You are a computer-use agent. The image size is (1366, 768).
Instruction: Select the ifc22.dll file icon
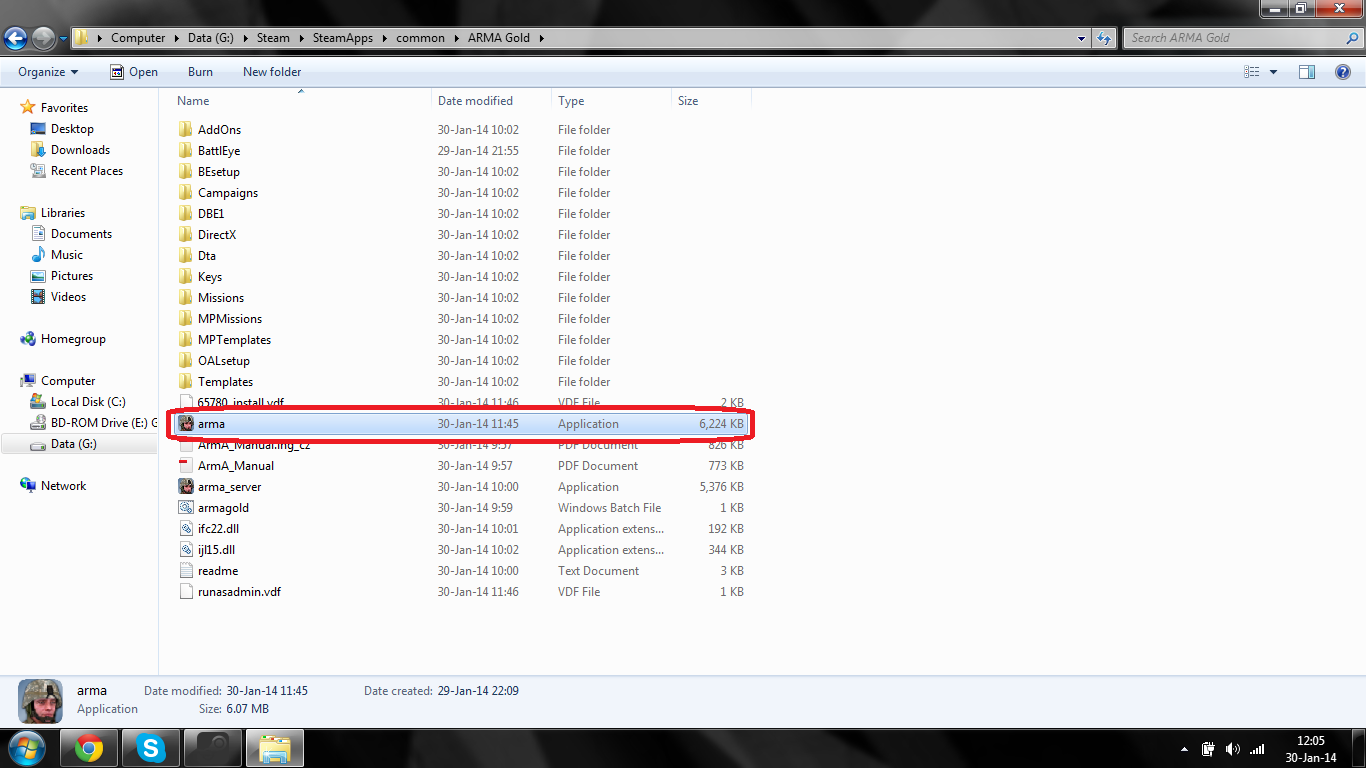[x=186, y=529]
